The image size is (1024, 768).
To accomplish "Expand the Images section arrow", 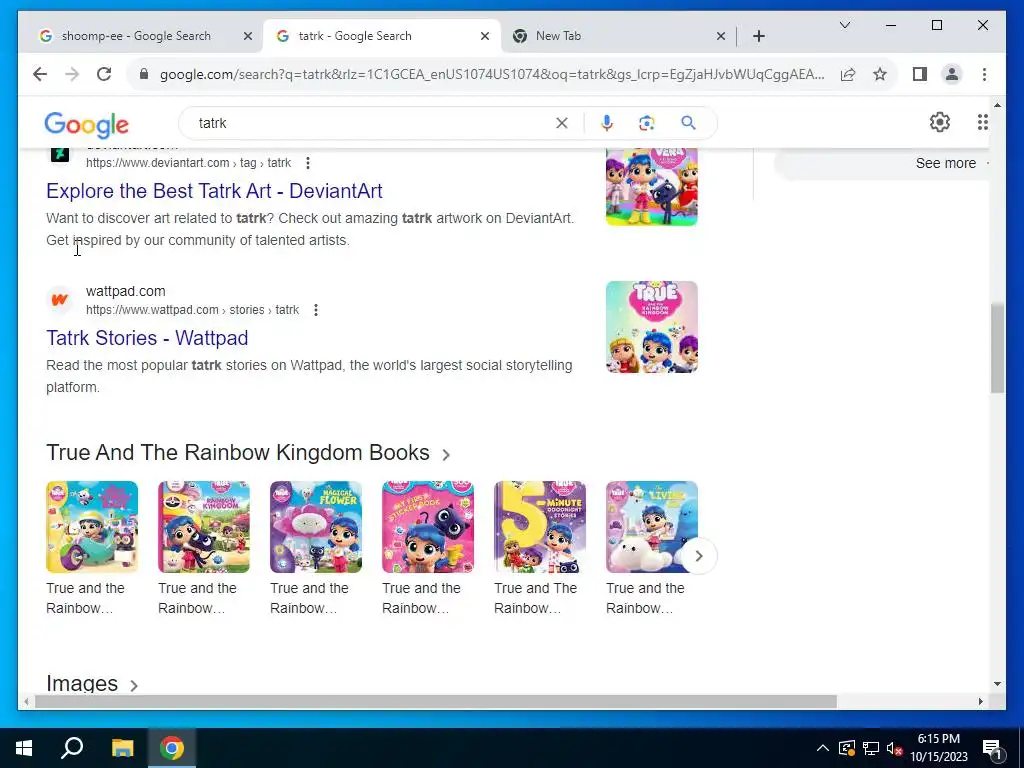I will pyautogui.click(x=134, y=685).
